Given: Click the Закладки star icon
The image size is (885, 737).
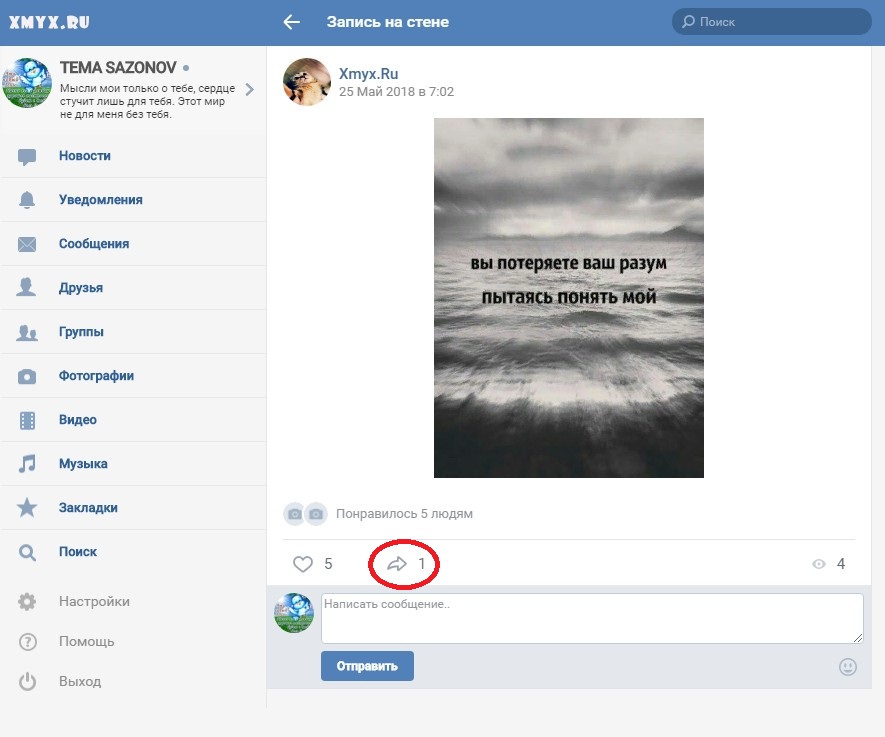Looking at the screenshot, I should click(27, 508).
